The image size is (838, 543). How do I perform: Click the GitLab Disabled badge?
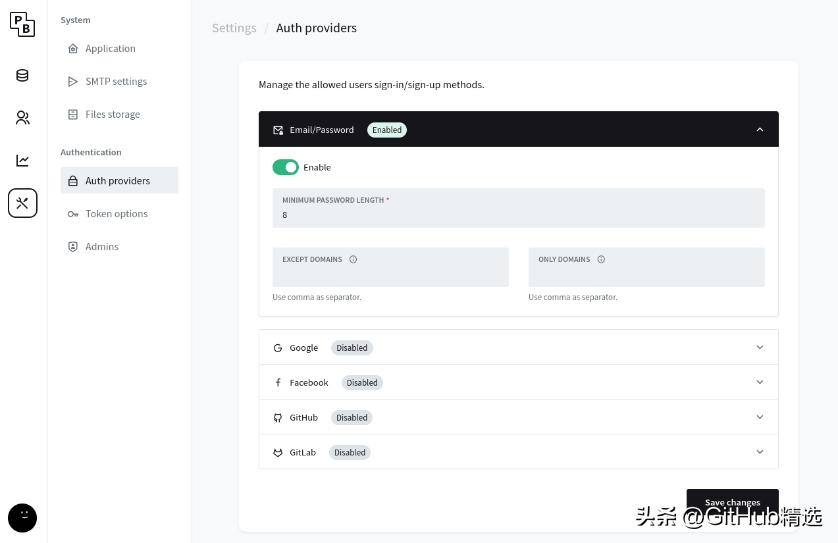click(x=350, y=453)
